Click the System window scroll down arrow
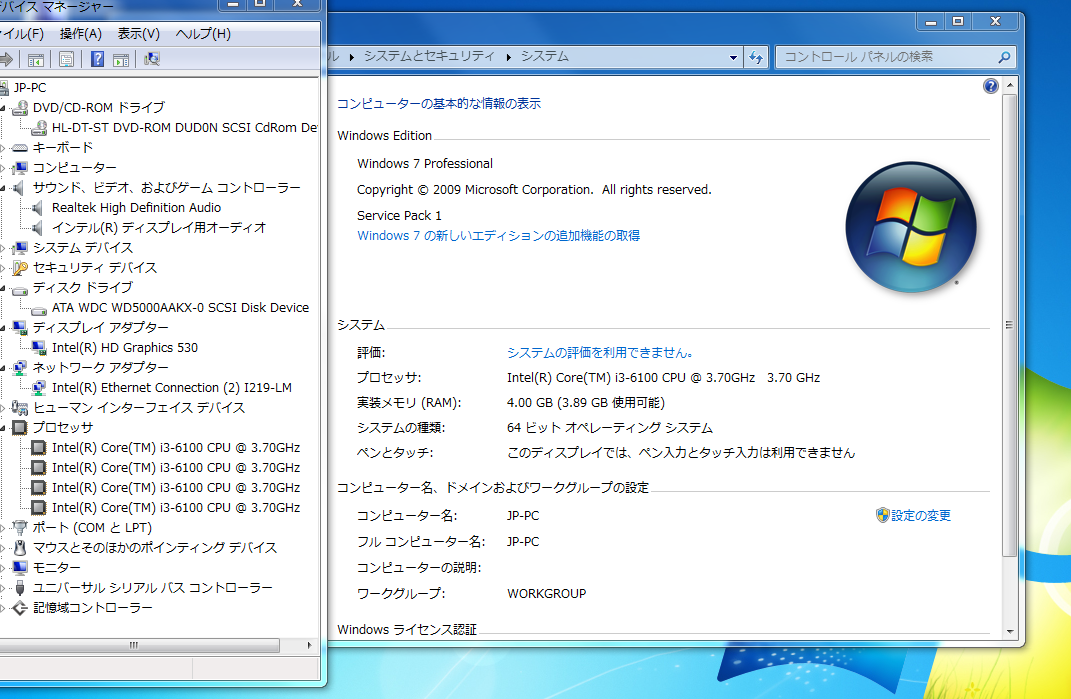 tap(1009, 633)
